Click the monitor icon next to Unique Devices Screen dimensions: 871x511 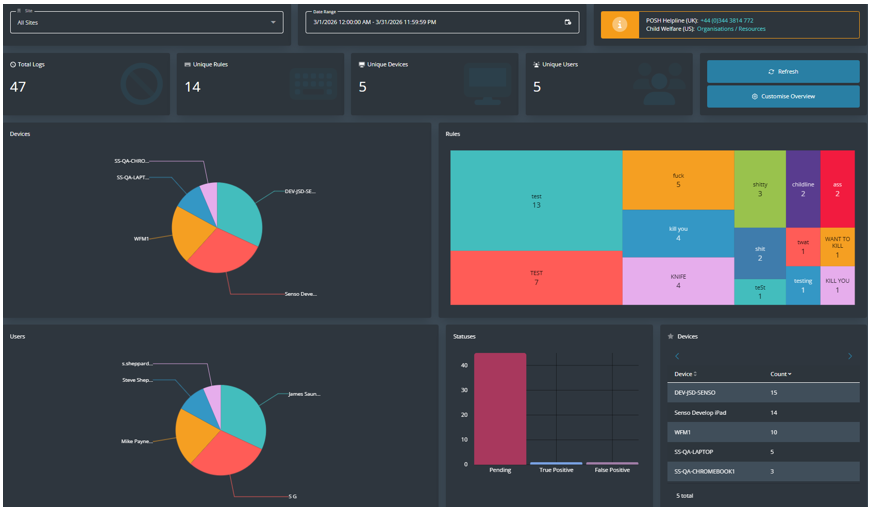coord(362,64)
